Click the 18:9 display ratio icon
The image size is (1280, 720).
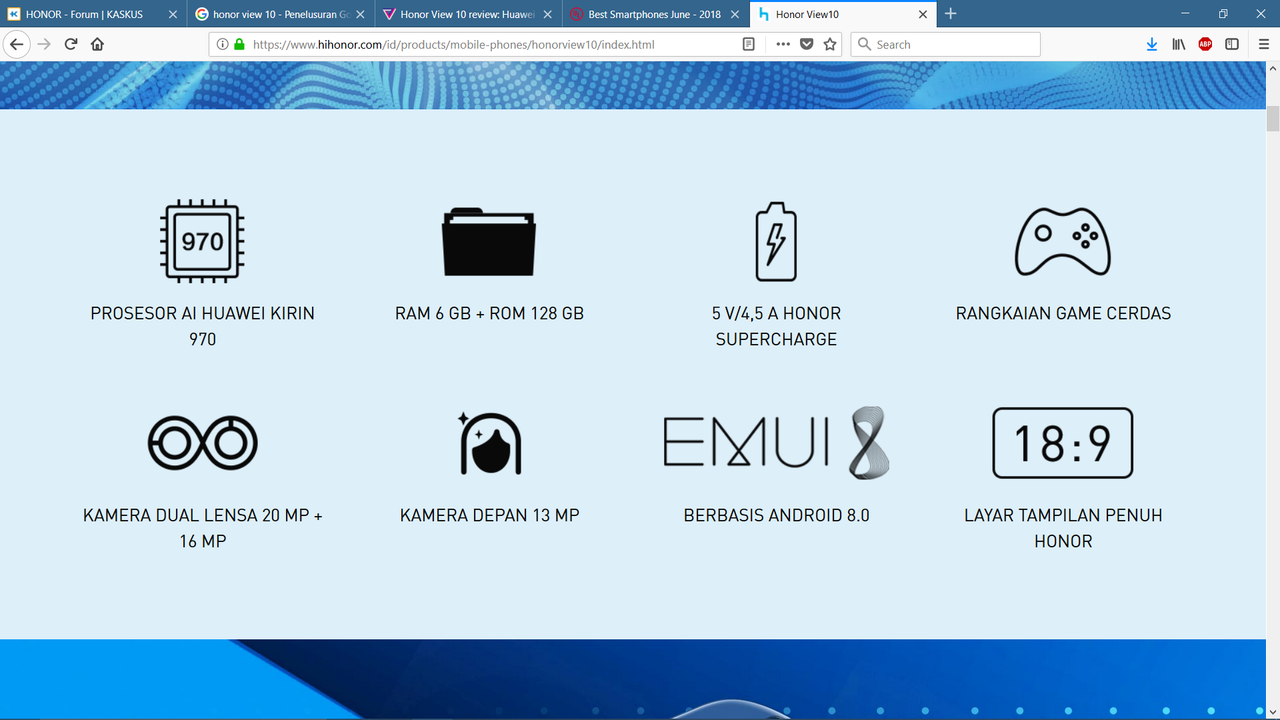(1063, 443)
